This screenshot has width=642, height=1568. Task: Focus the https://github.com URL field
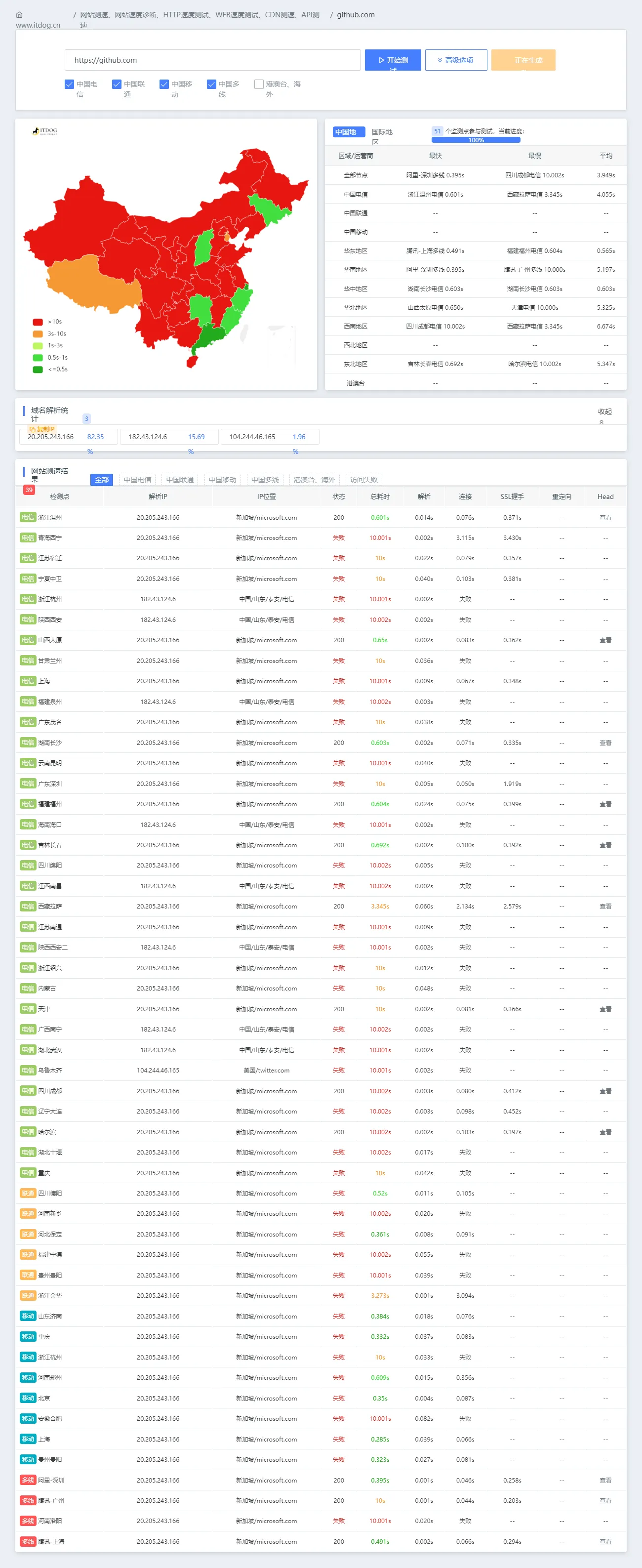pos(212,60)
